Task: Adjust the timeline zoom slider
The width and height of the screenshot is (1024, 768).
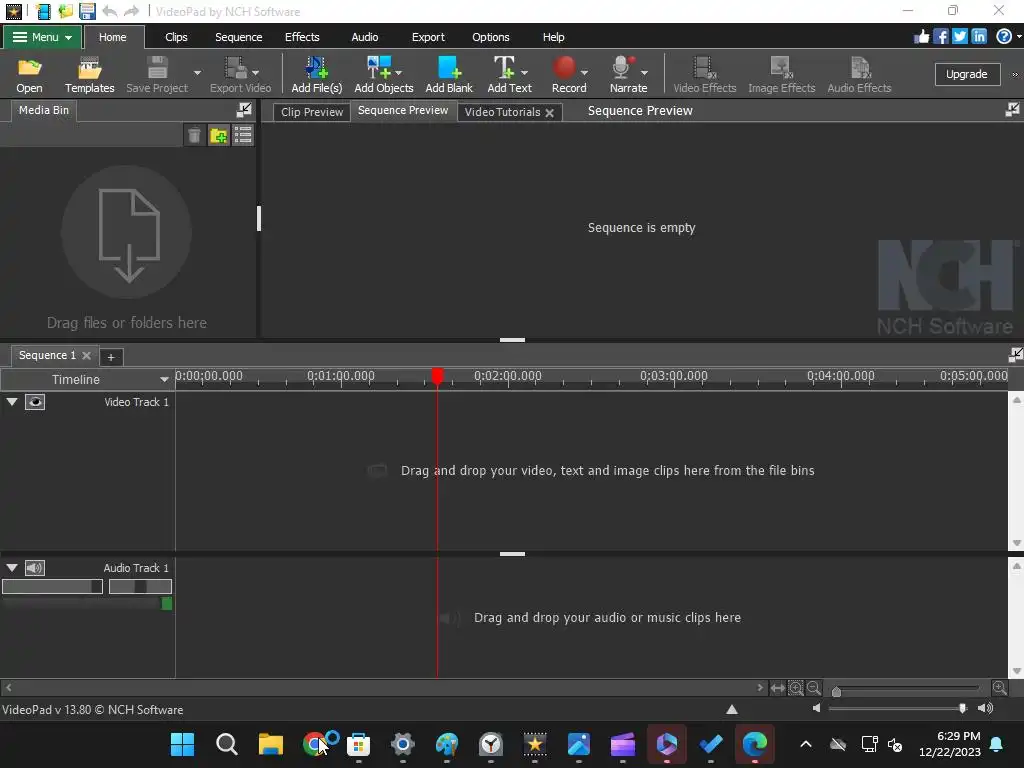Action: pyautogui.click(x=837, y=691)
